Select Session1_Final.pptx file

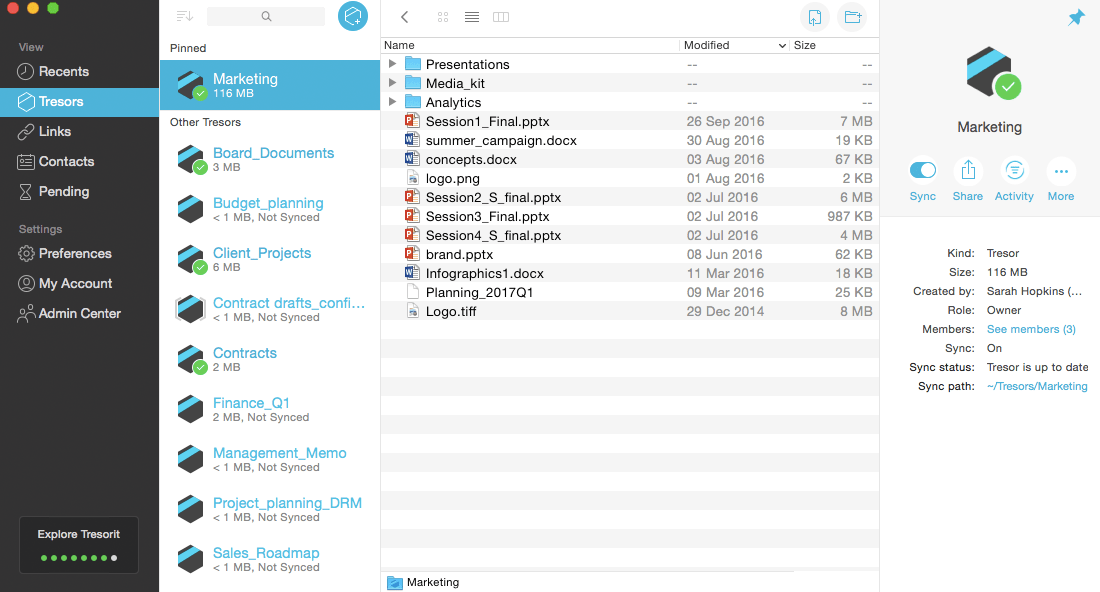[629, 121]
